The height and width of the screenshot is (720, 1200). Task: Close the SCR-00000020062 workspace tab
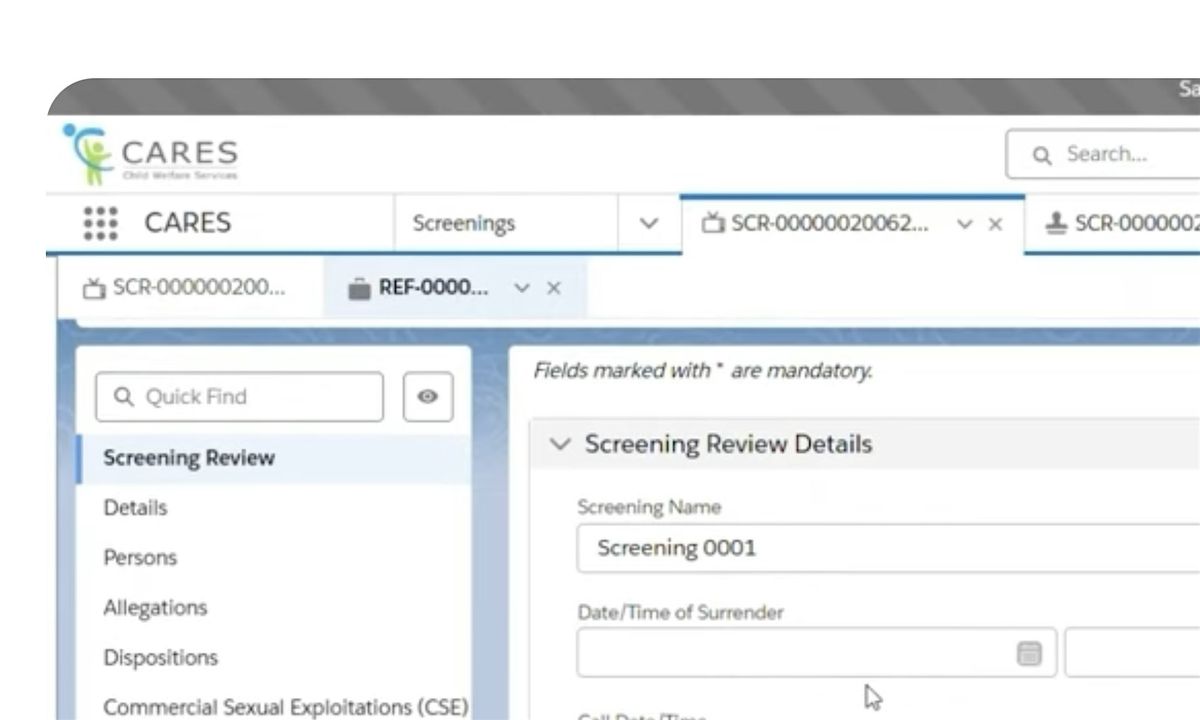point(995,224)
